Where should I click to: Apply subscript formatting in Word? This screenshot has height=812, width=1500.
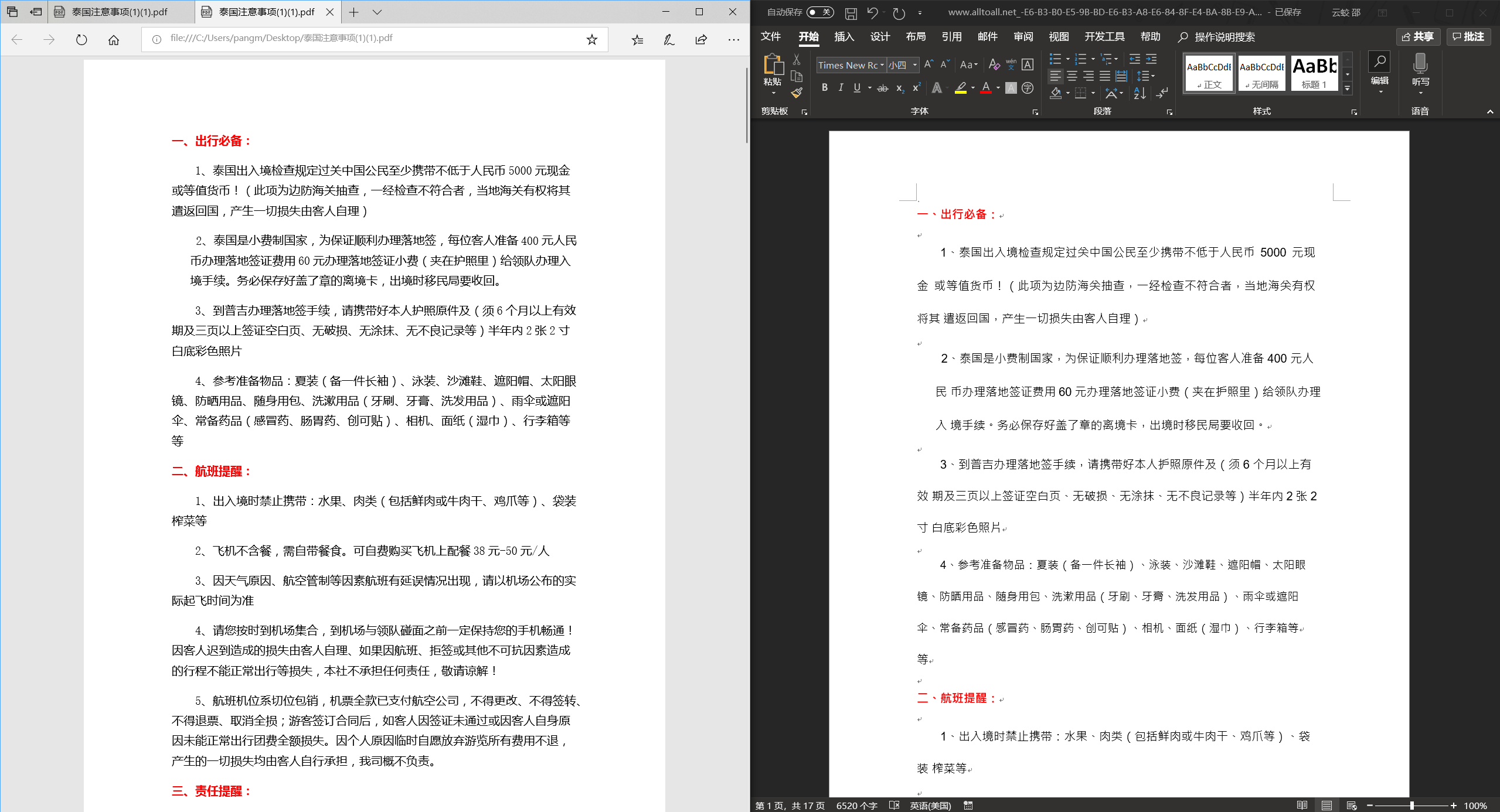click(x=900, y=88)
